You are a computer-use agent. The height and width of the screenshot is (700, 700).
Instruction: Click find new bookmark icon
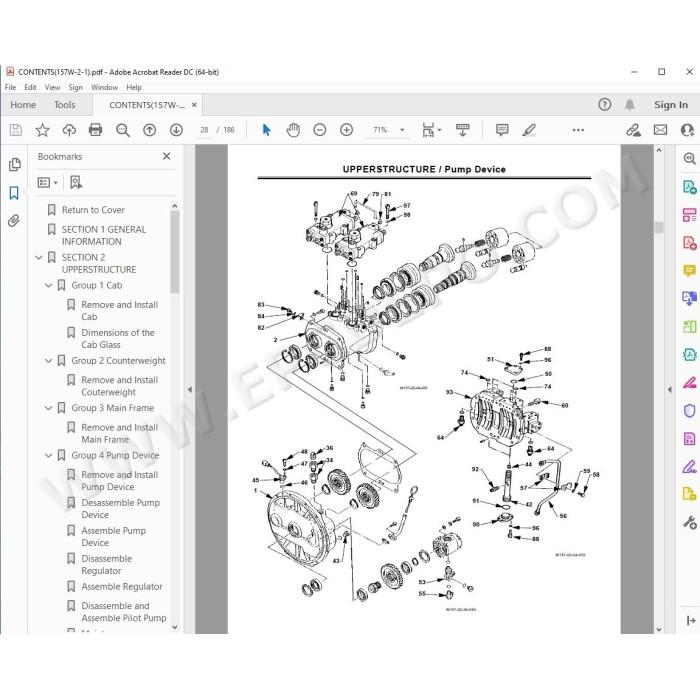pos(76,182)
